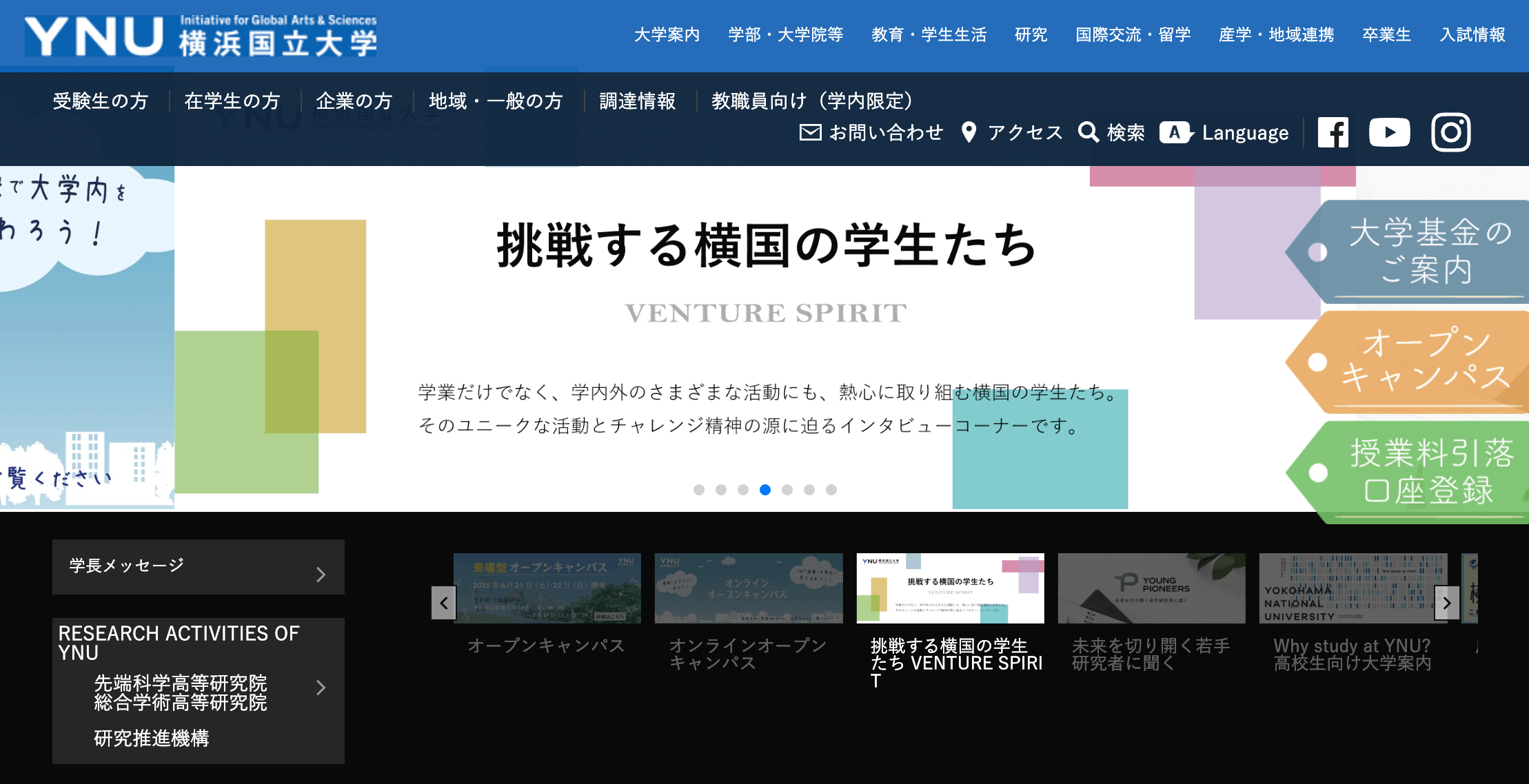Image resolution: width=1529 pixels, height=784 pixels.
Task: Click アクセス text link
Action: [1025, 132]
